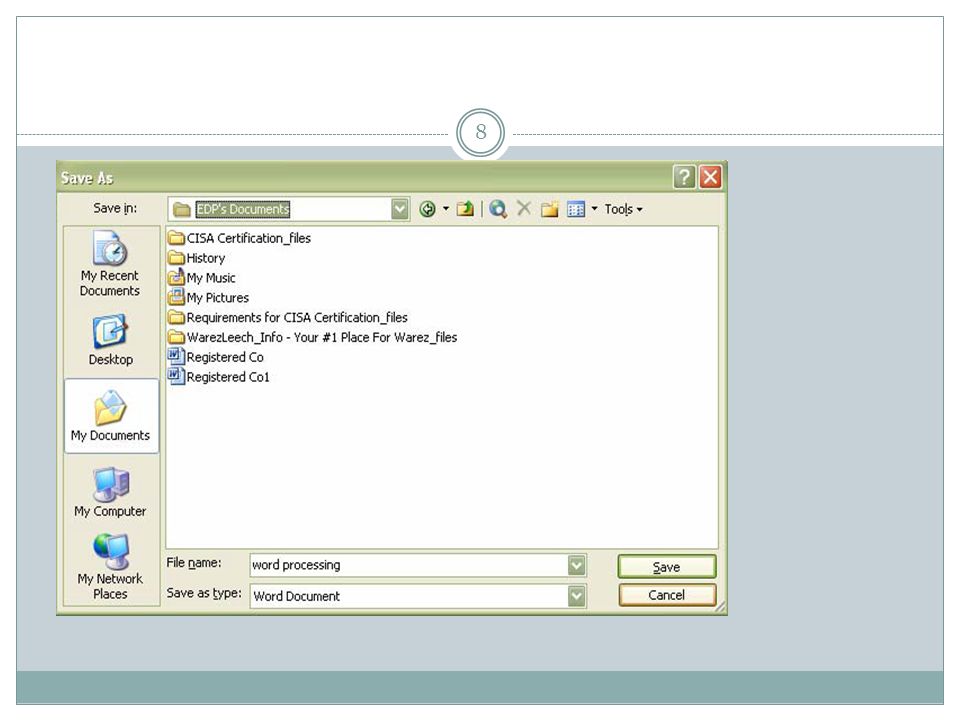Click the EDP's Documents Save in field
Viewport: 960px width, 720px height.
tap(289, 209)
